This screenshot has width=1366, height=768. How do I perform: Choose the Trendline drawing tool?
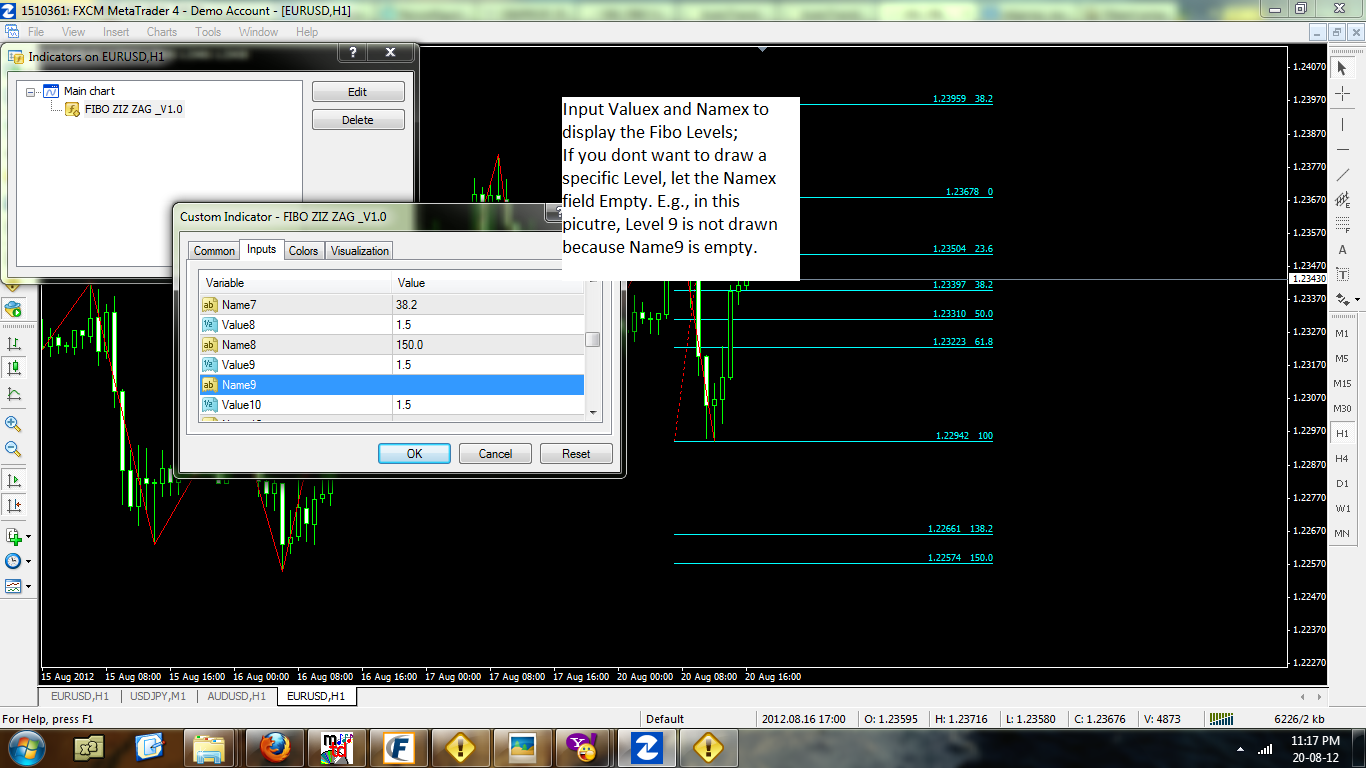[x=1342, y=175]
